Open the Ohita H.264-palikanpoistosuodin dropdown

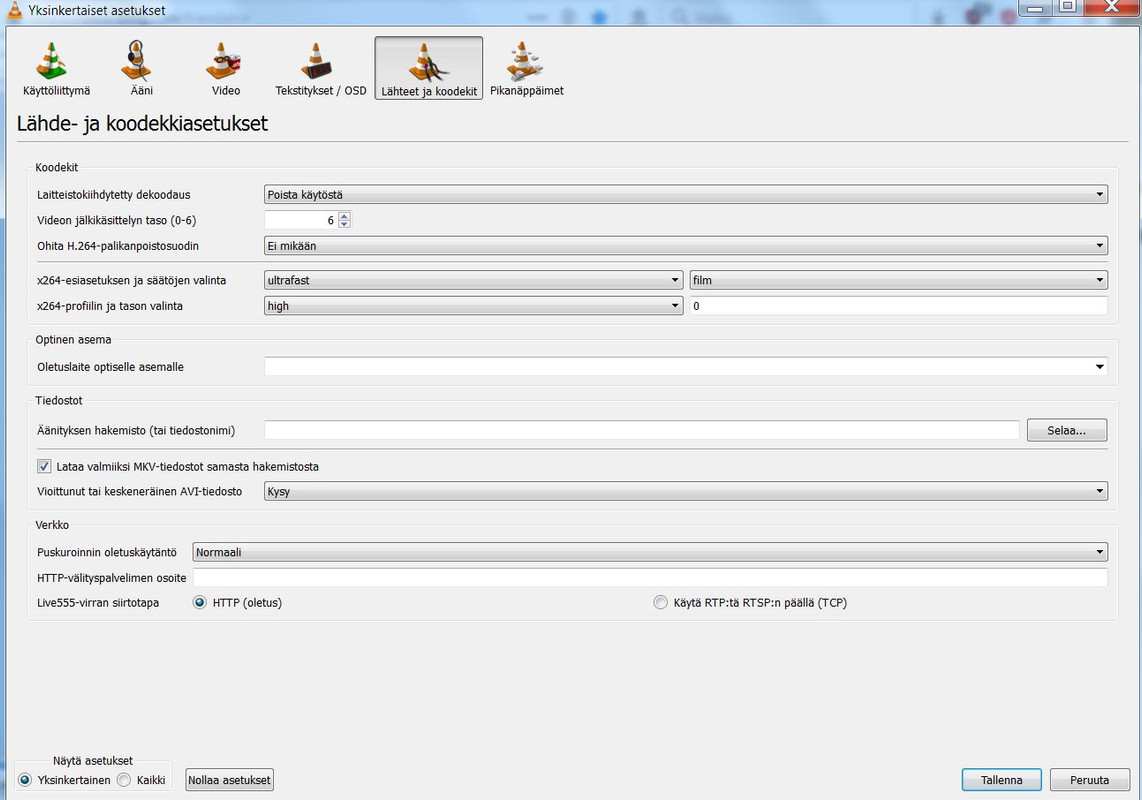tap(685, 246)
